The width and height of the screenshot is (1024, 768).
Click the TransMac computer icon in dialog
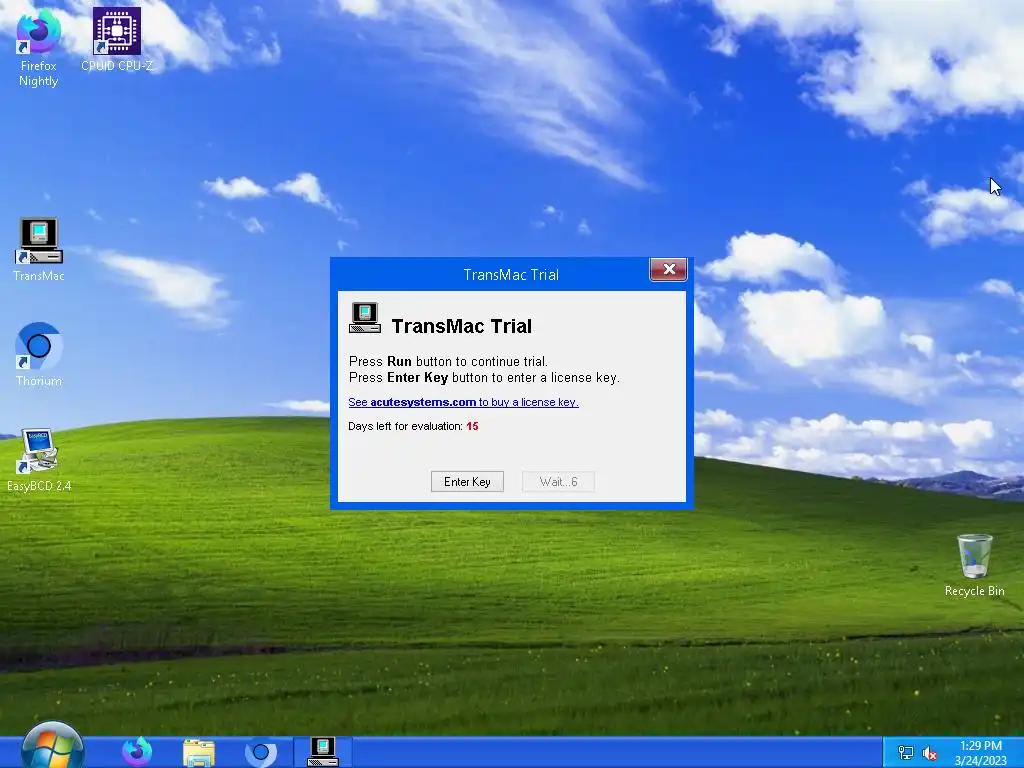click(x=365, y=318)
